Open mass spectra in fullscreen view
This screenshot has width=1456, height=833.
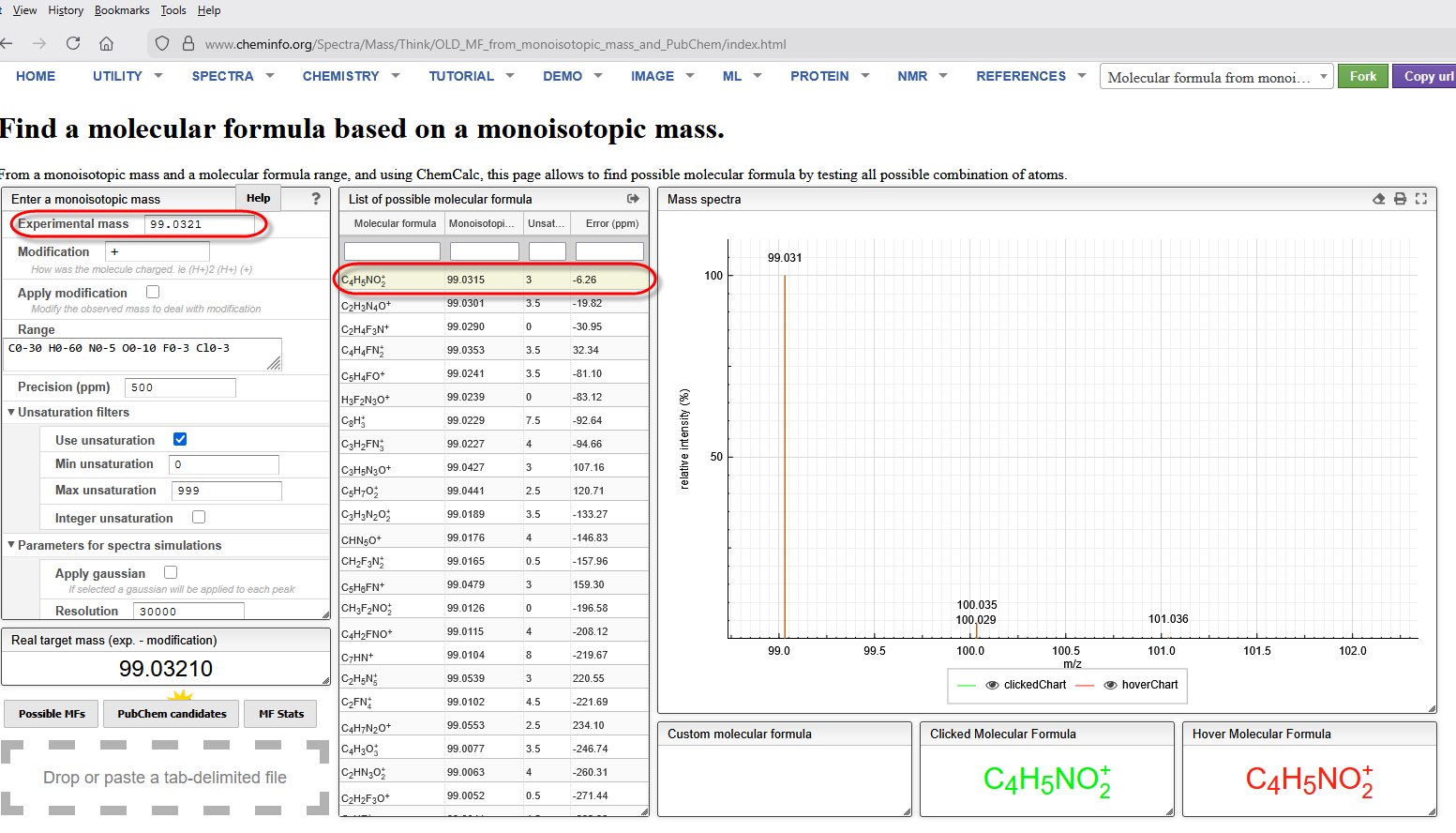(1421, 199)
